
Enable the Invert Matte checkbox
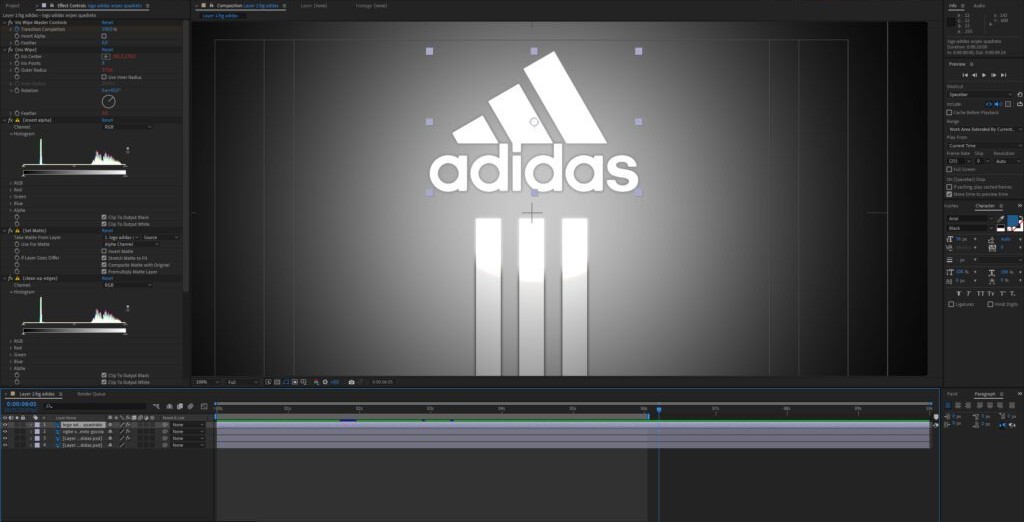[104, 251]
